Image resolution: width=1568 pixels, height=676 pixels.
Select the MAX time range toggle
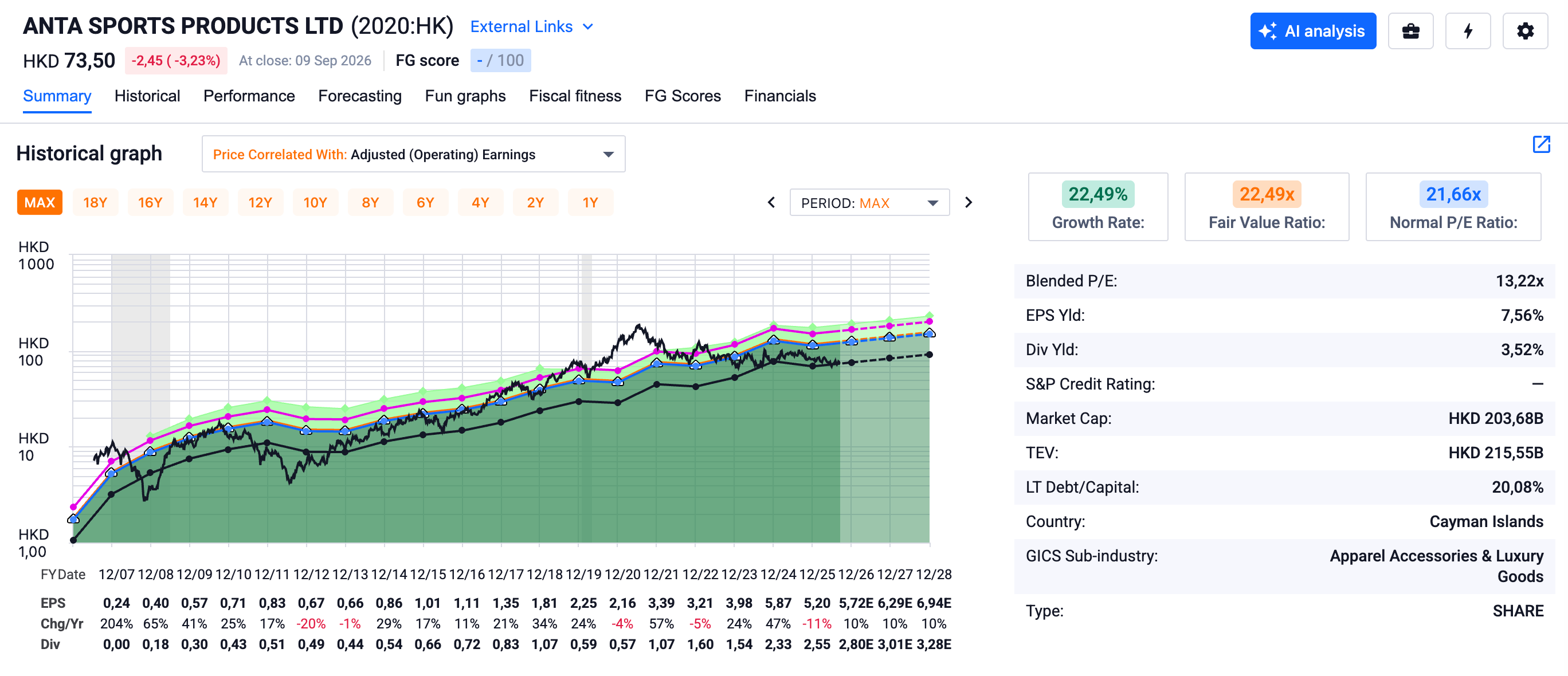(x=40, y=203)
